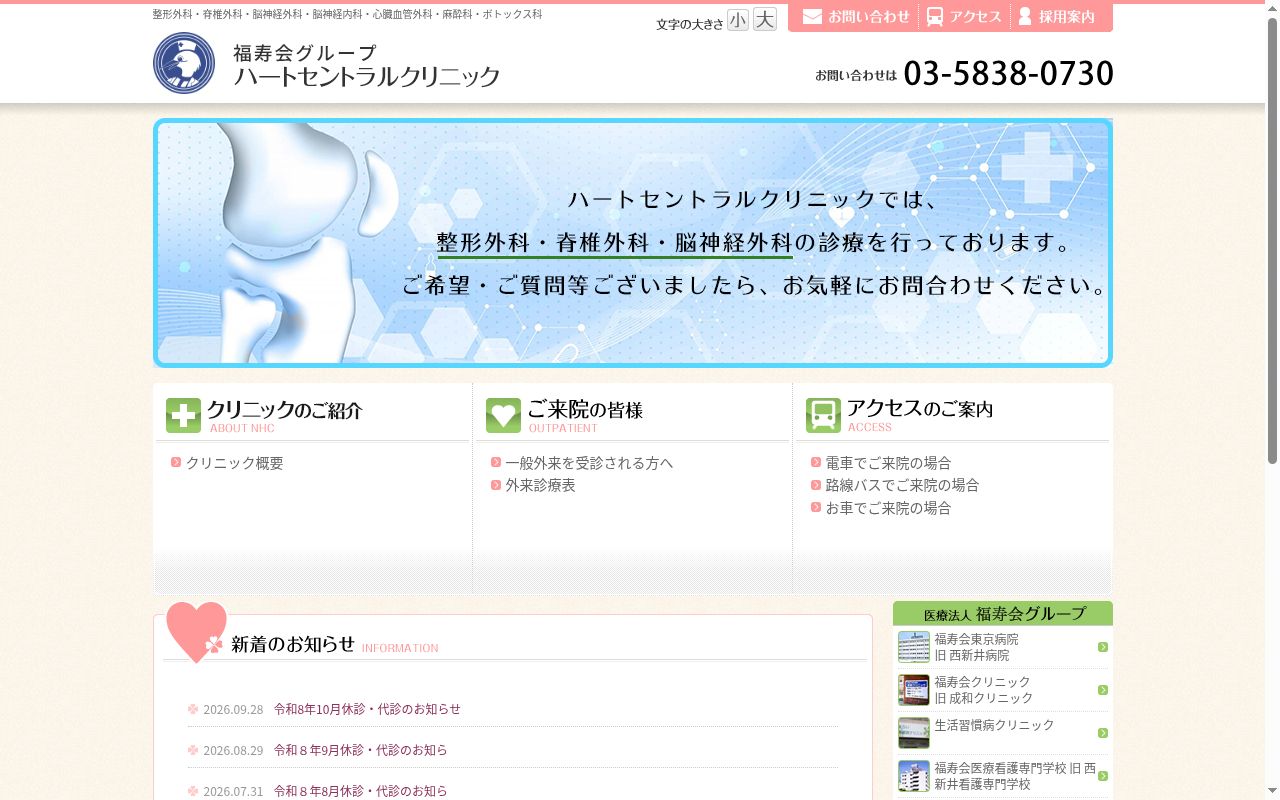Click 福寿会クリニック thumbnail image

[914, 690]
